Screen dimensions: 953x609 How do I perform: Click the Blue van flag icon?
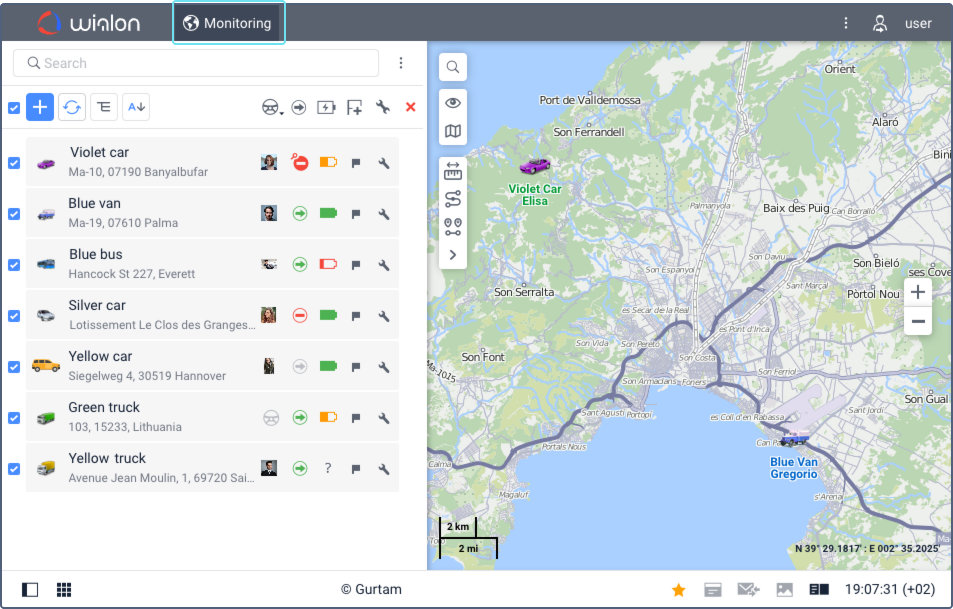356,214
